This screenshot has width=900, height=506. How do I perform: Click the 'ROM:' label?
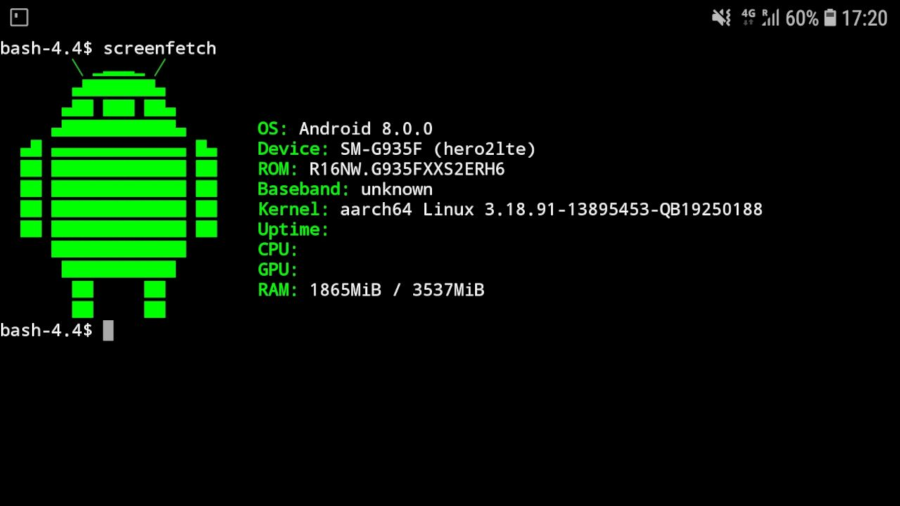click(277, 169)
